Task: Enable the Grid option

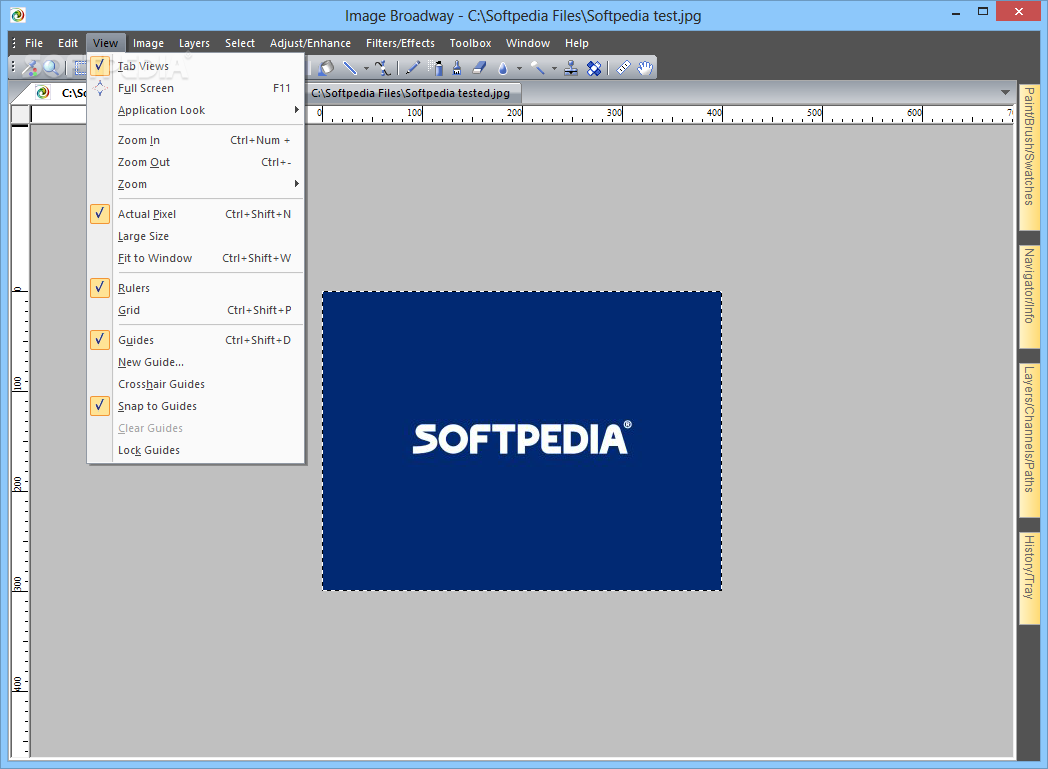Action: [196, 310]
